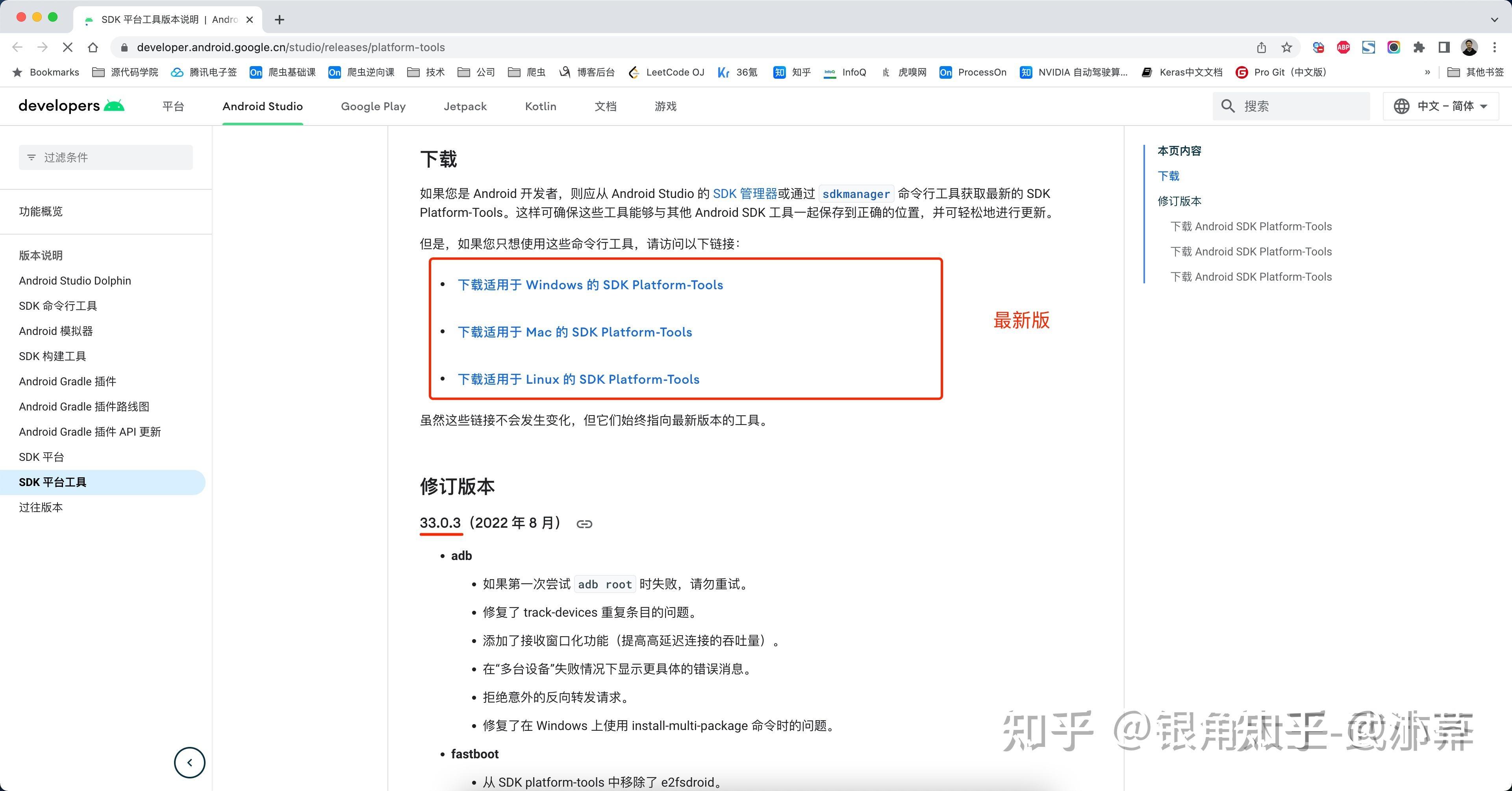The height and width of the screenshot is (791, 1512).
Task: Open the Keras中文文档 bookmark
Action: (1182, 72)
